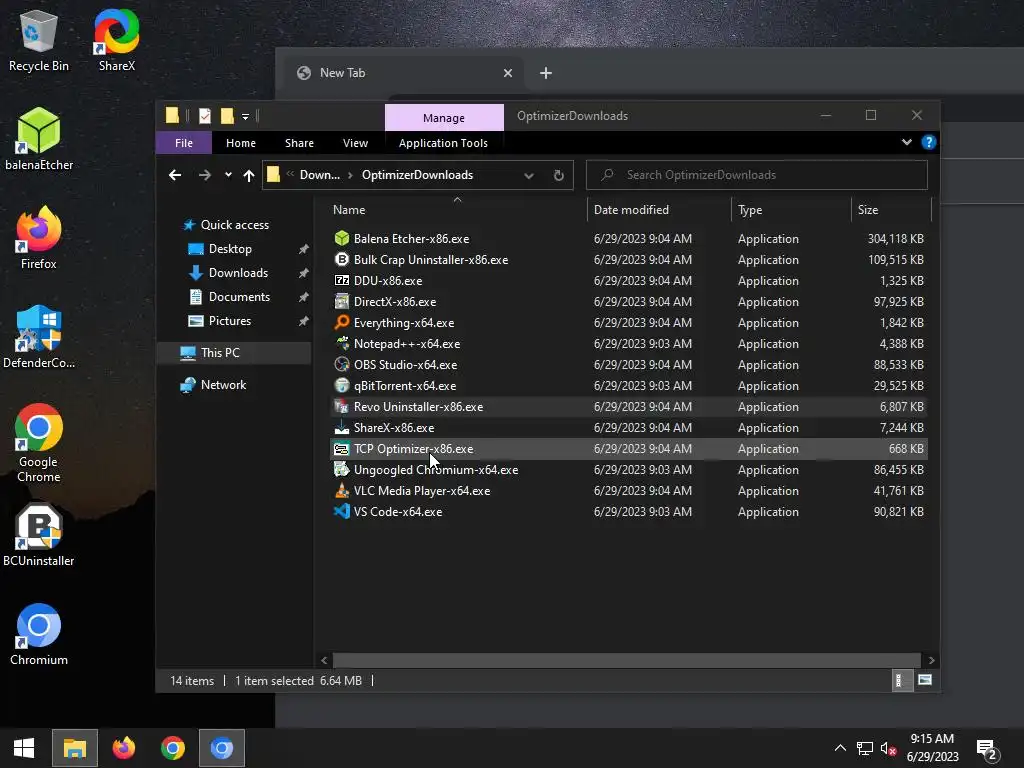Click the DirectX-x86.exe file icon
The width and height of the screenshot is (1024, 768).
pos(342,301)
